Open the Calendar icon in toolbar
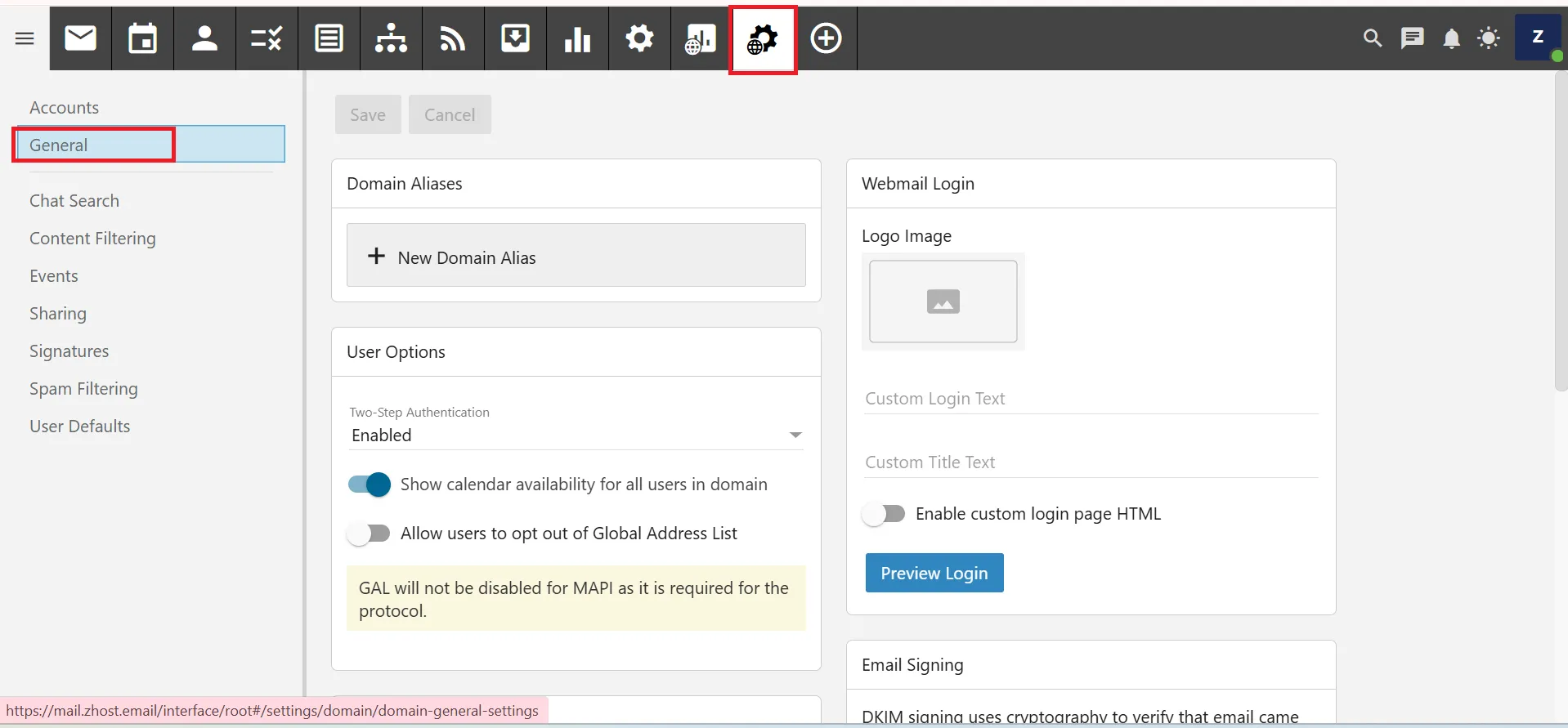1568x728 pixels. pos(142,38)
